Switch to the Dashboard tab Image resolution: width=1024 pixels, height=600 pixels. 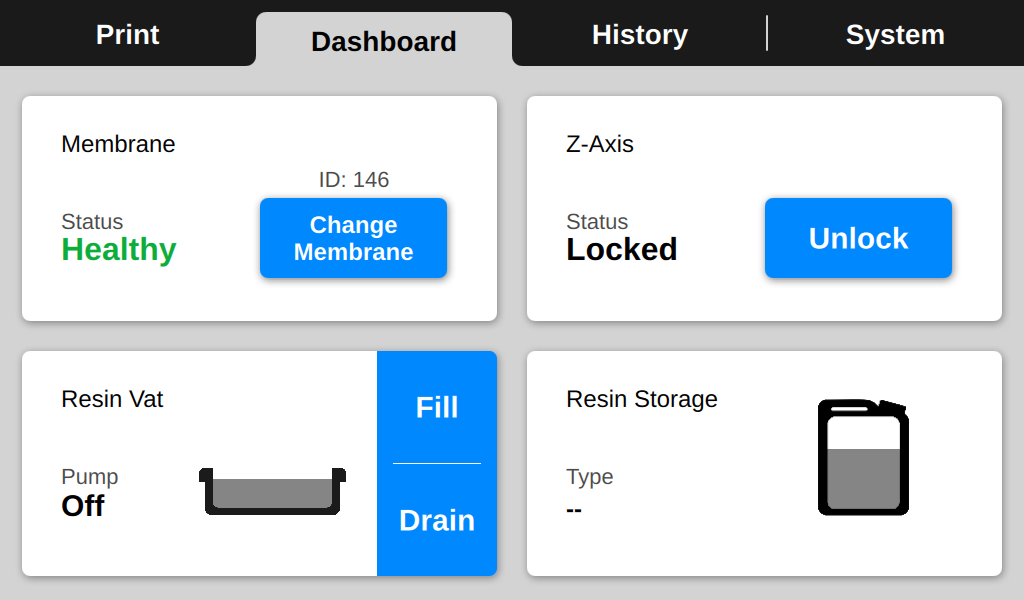(x=384, y=40)
